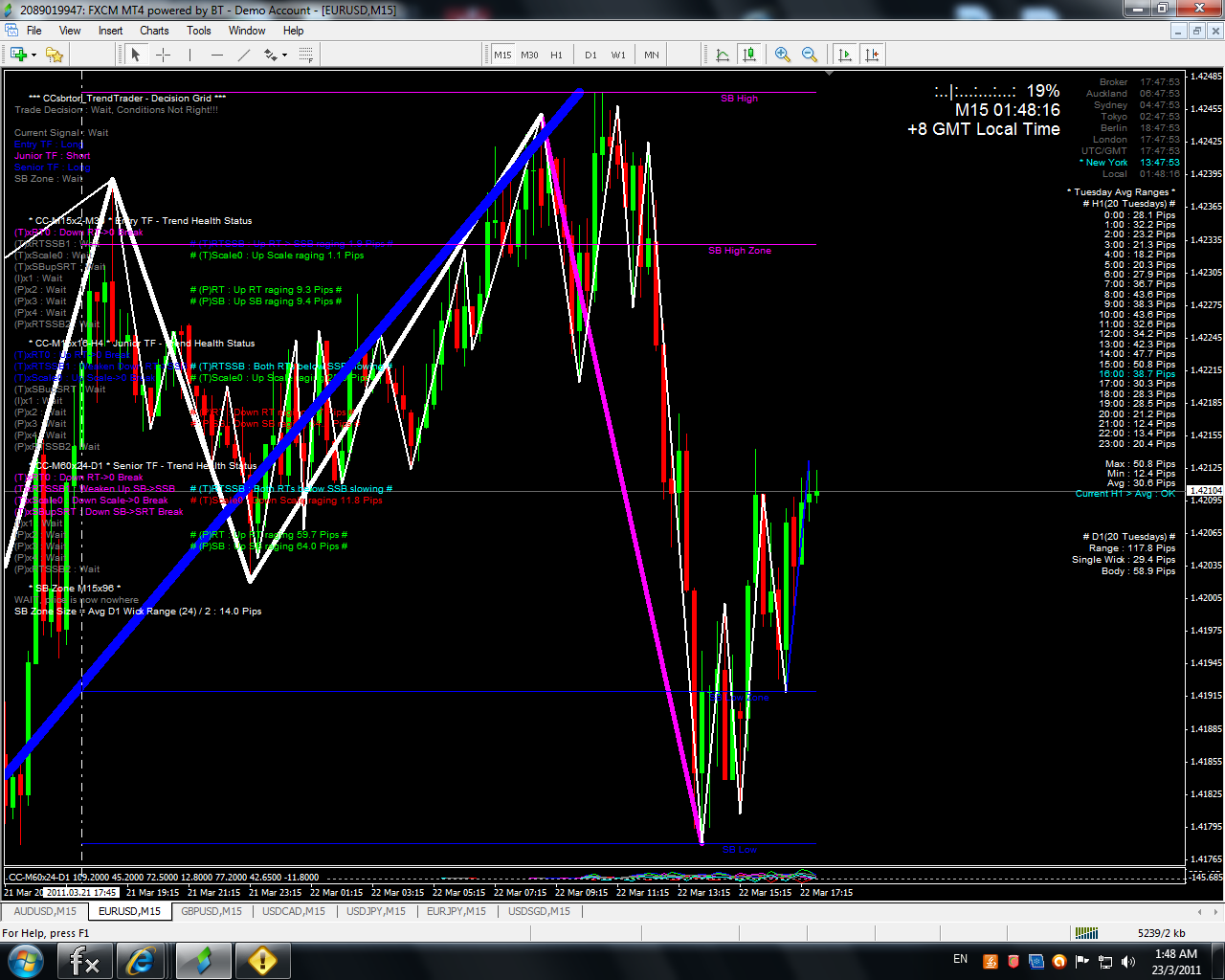Select the Fibonacci/Shapes drawing tool icon
The image size is (1225, 980).
(271, 55)
